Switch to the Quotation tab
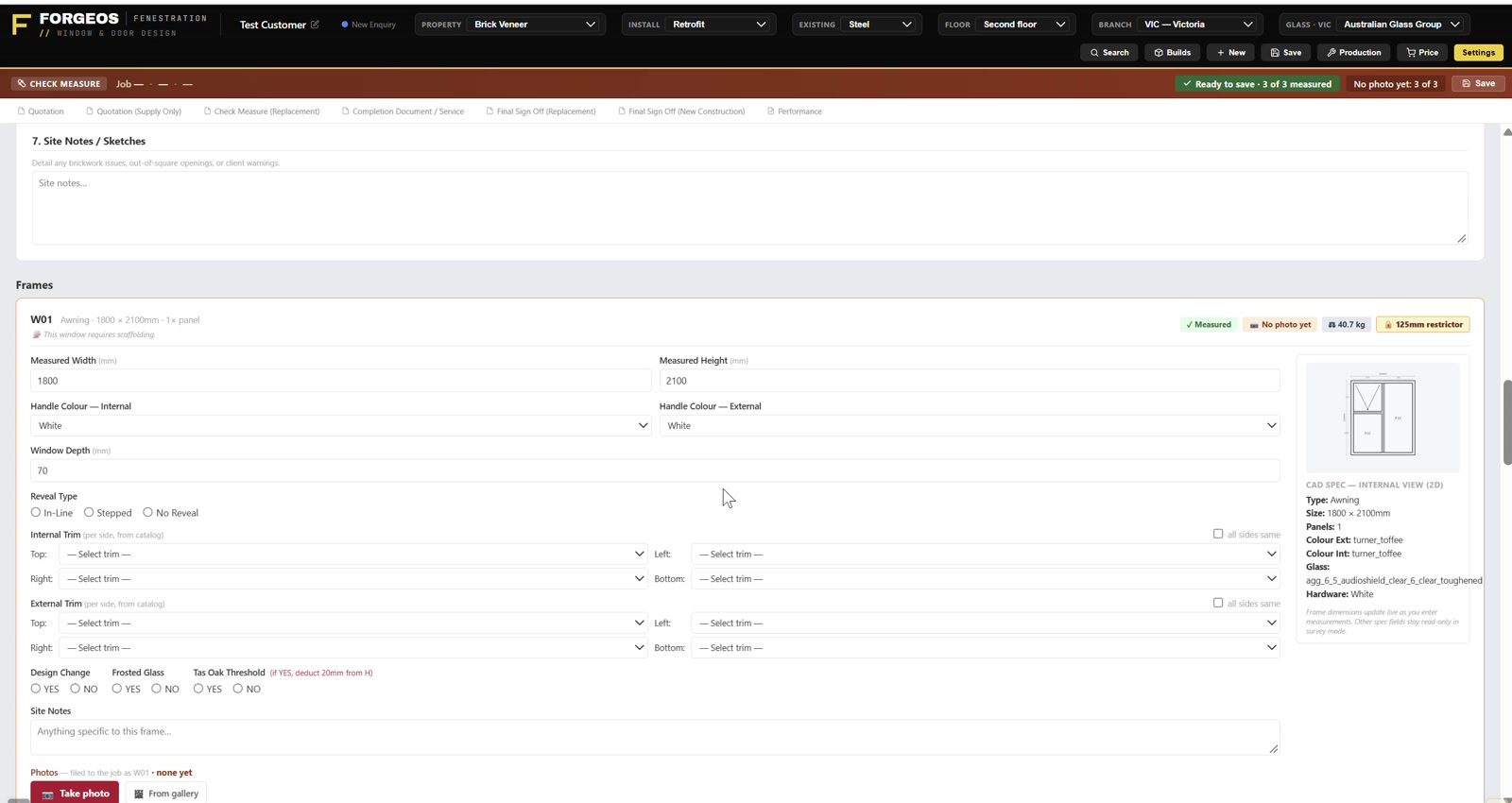Screen dimensions: 1512x803 point(42,111)
